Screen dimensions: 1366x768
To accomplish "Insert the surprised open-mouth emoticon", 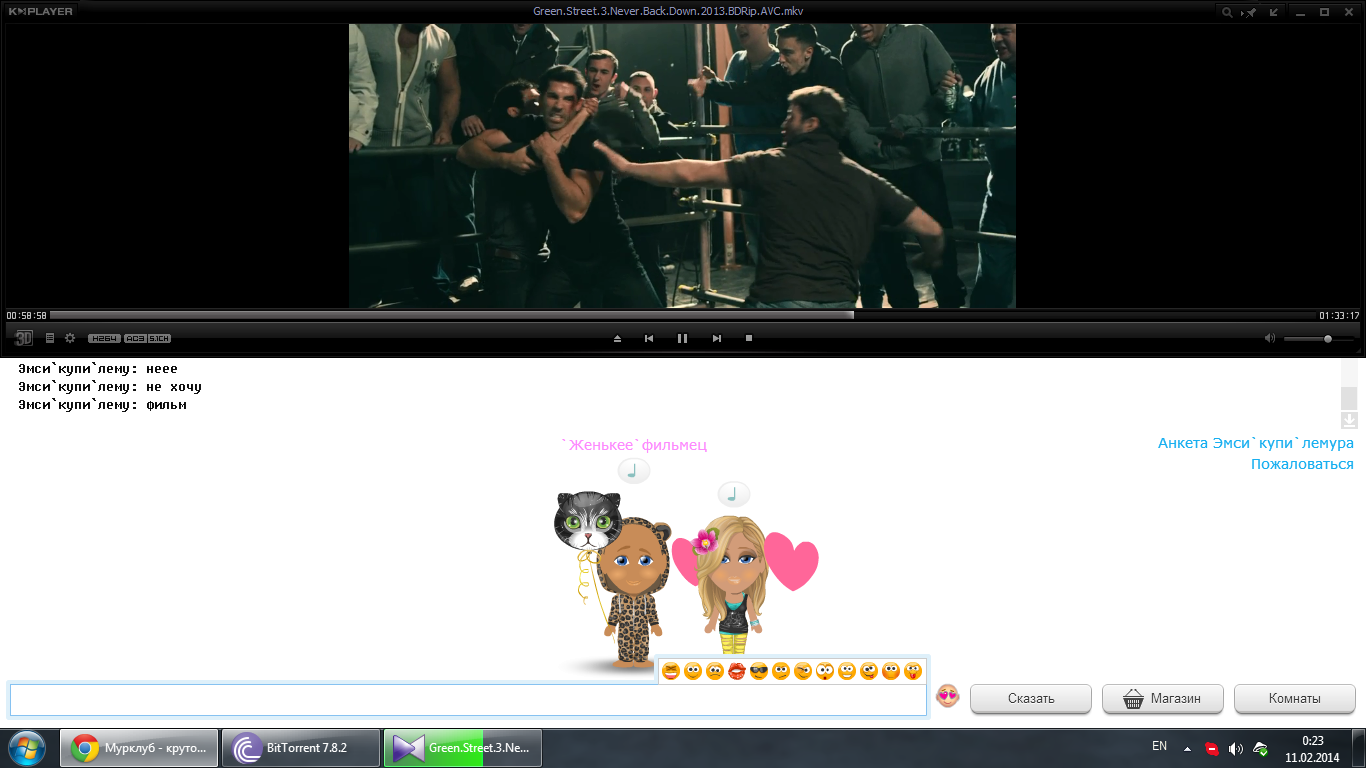I will pyautogui.click(x=825, y=671).
